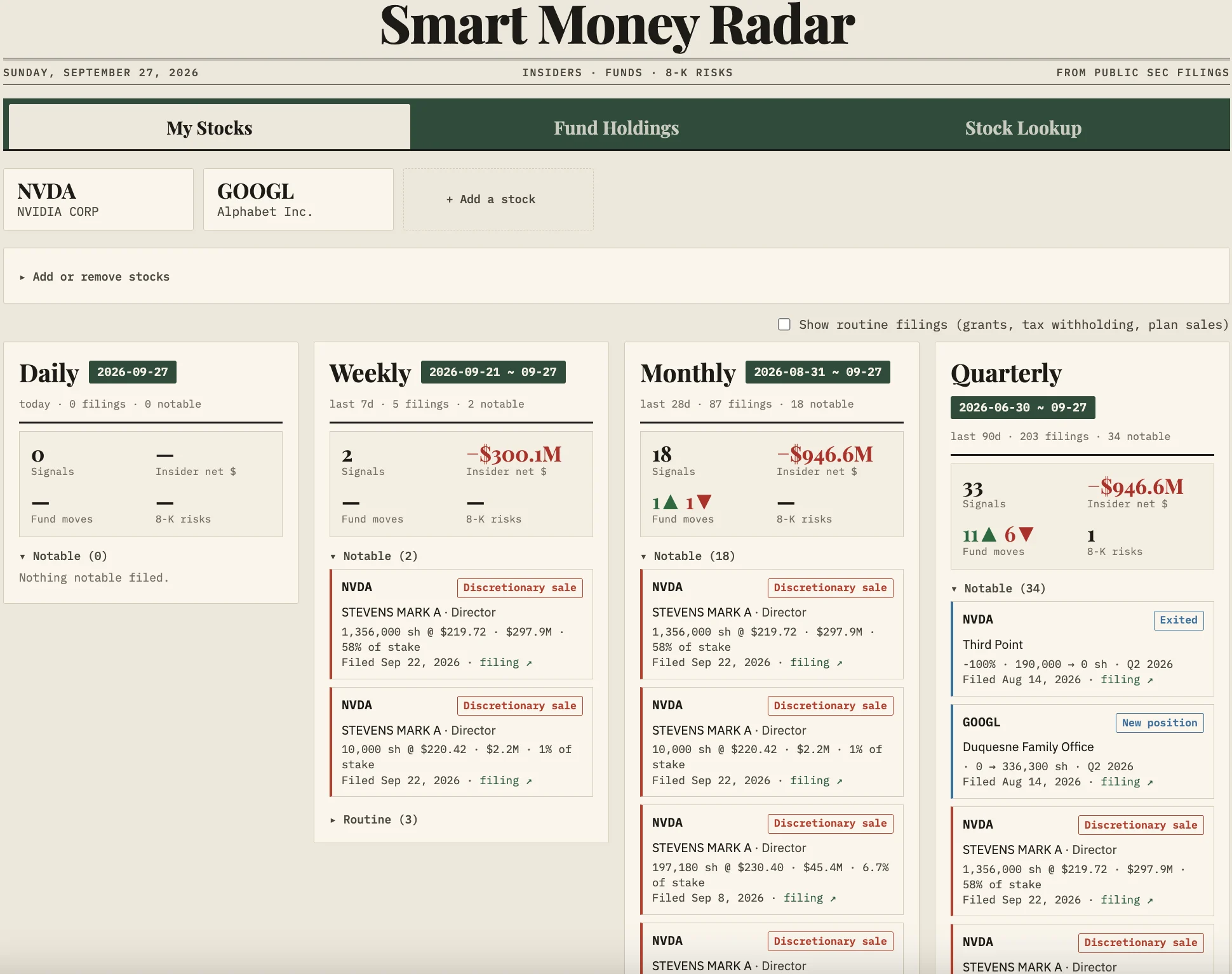
Task: Enable the Show routine filings checkbox
Action: pyautogui.click(x=784, y=324)
